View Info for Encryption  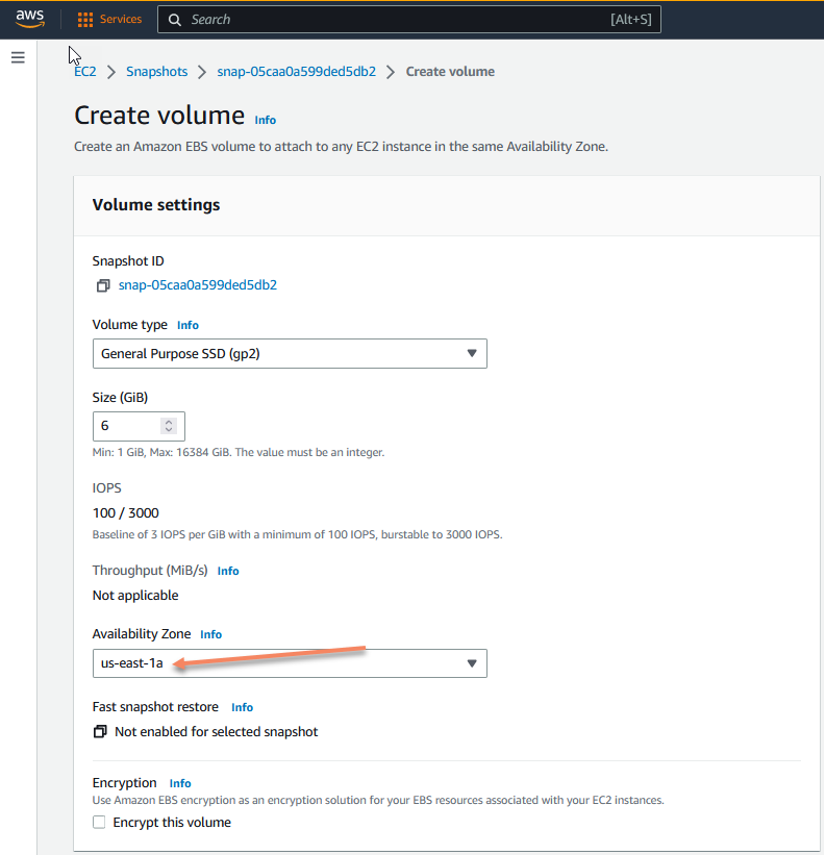click(180, 783)
